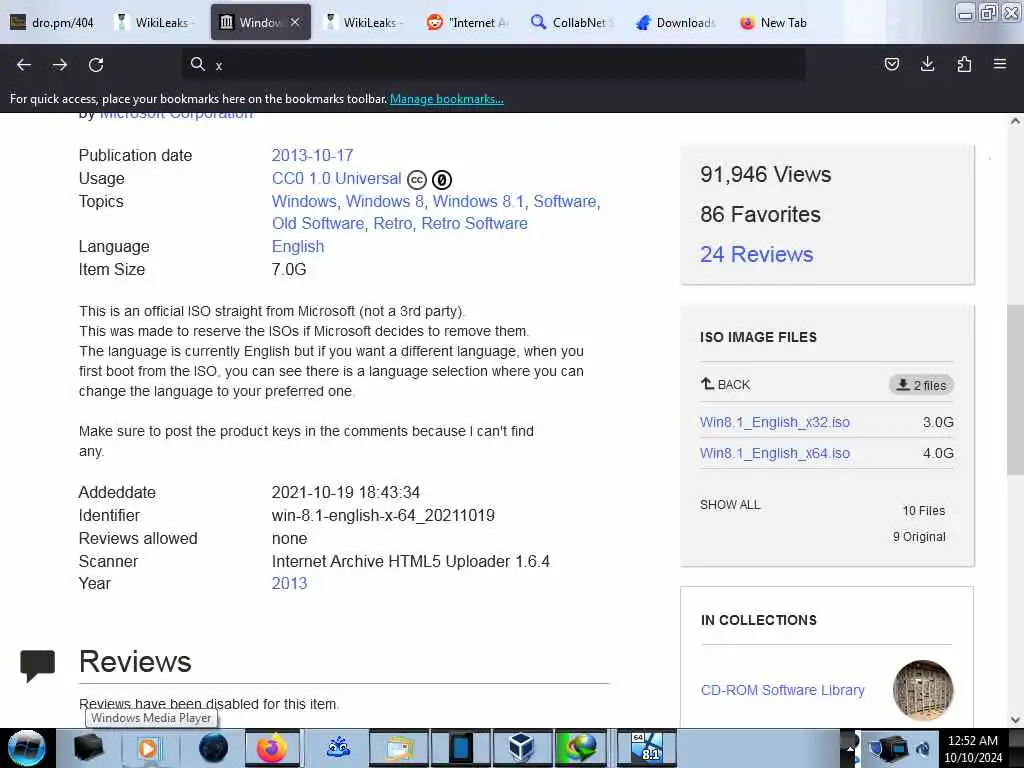Open the CC0 1.0 Universal license link

point(336,178)
